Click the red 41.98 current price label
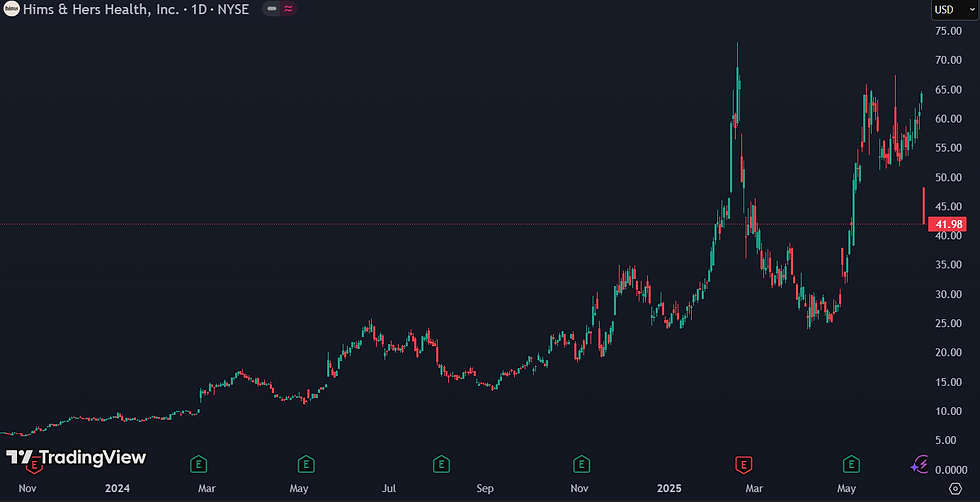 coord(948,224)
